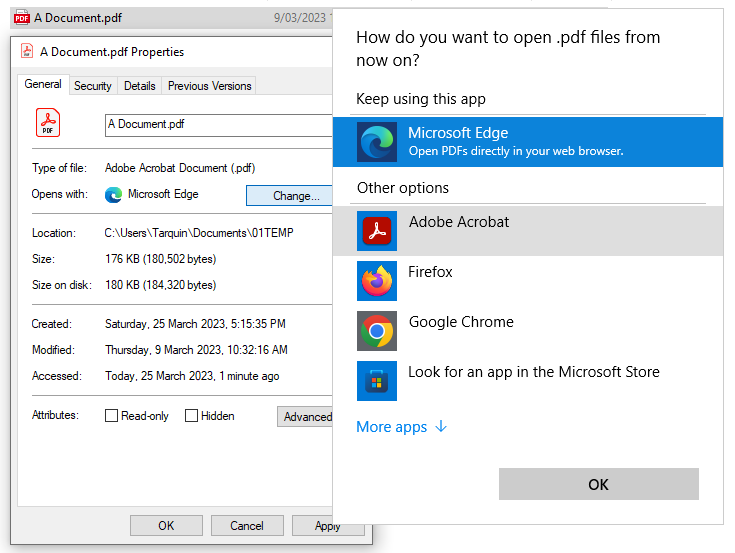Click Cancel in the Properties dialog
Viewport: 735px width, 553px height.
pos(247,526)
